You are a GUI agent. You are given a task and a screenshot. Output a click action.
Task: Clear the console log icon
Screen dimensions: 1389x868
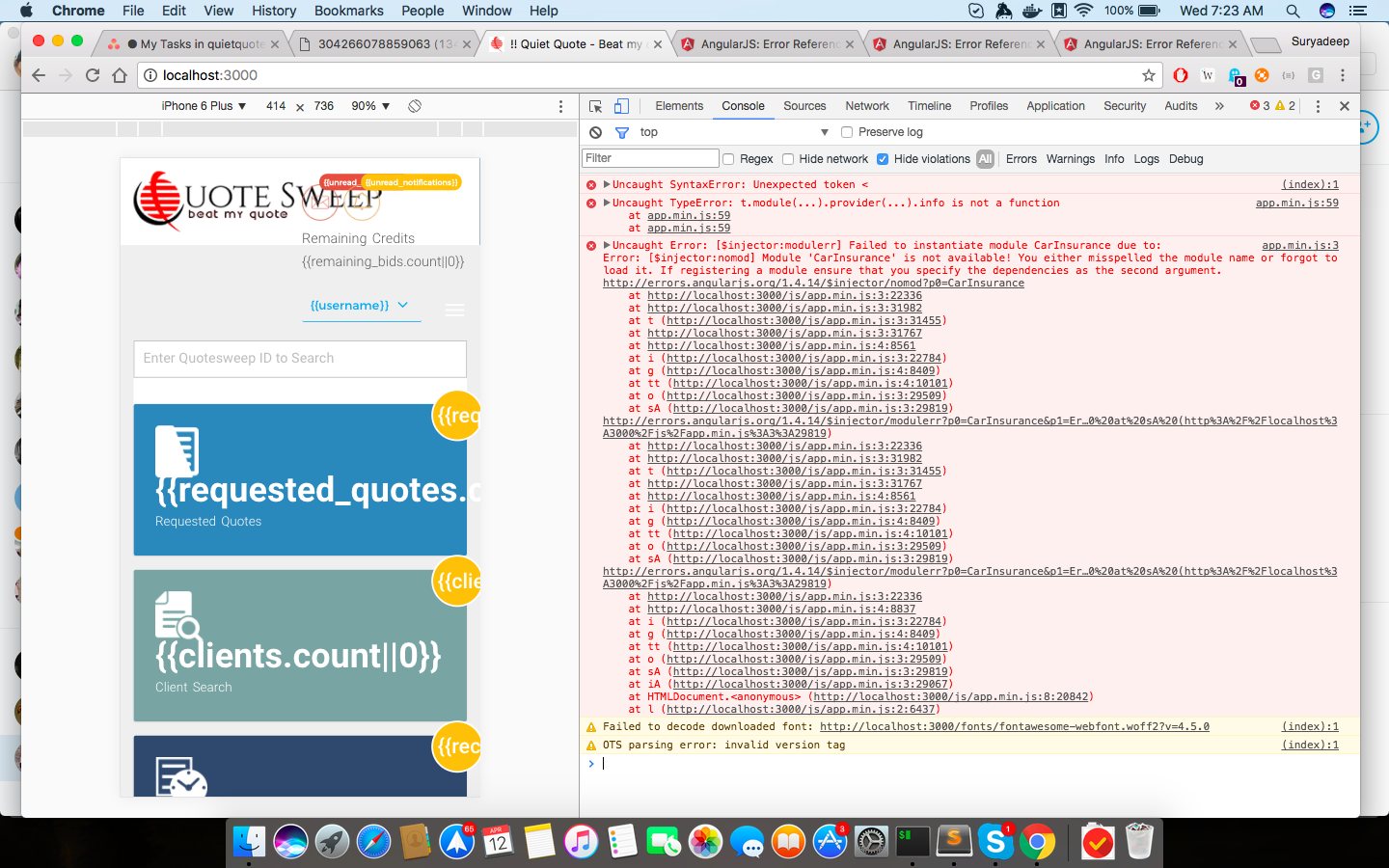click(596, 132)
